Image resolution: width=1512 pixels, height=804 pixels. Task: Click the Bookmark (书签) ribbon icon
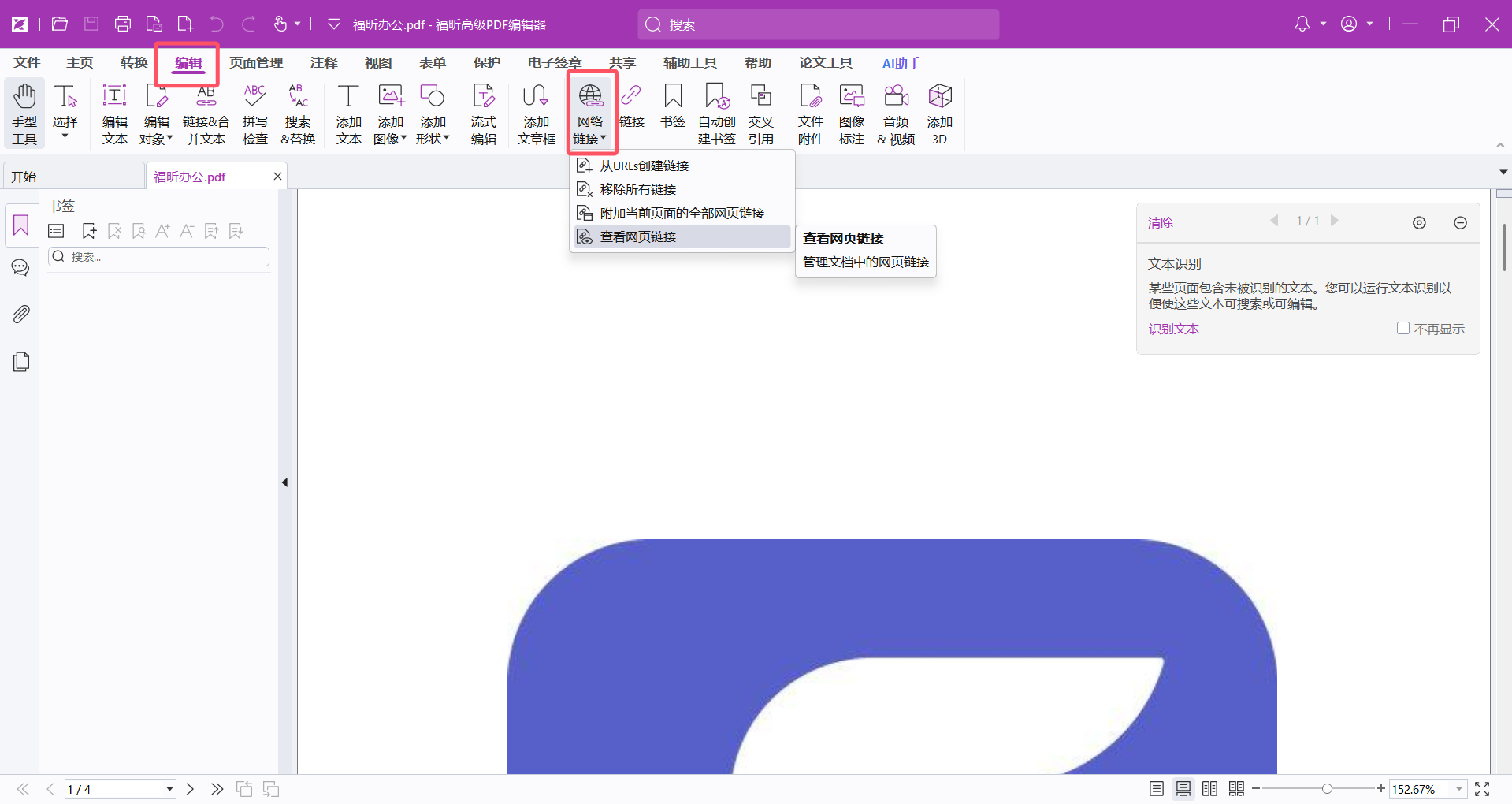coord(673,106)
